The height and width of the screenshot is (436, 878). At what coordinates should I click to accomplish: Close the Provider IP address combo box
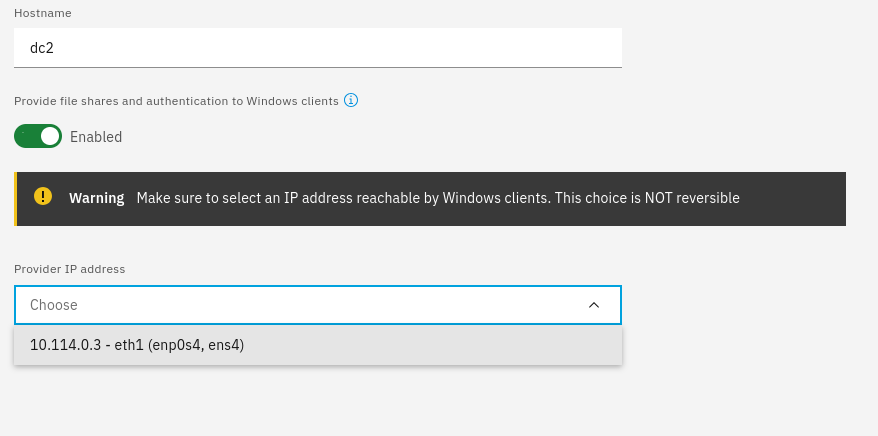click(x=318, y=305)
